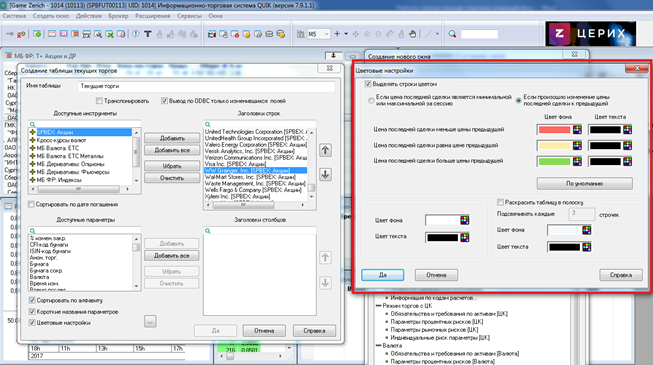Open palette for red background color picker
This screenshot has height=365, width=653.
577,130
